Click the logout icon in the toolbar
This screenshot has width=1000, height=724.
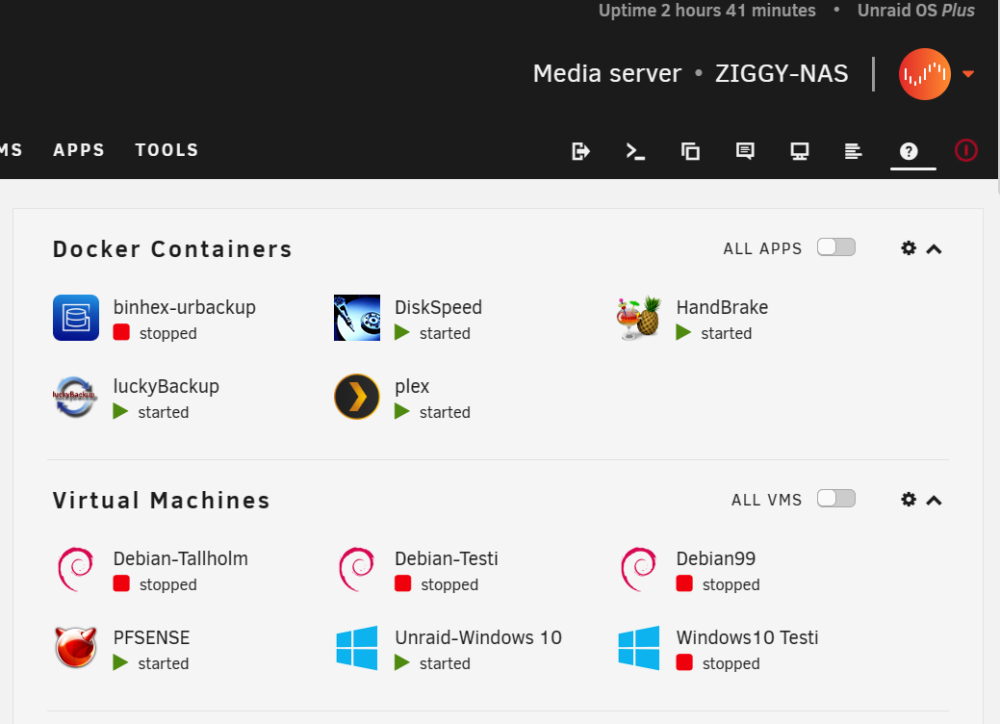coord(580,151)
